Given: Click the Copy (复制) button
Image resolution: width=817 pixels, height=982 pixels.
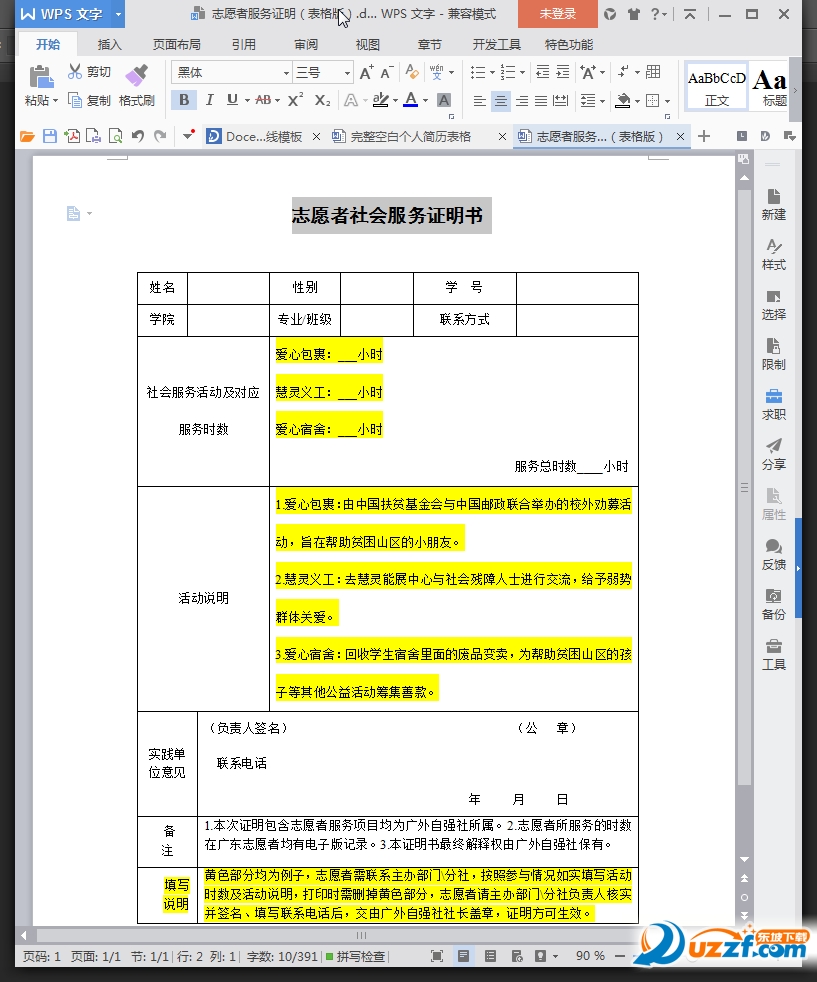Looking at the screenshot, I should [89, 100].
